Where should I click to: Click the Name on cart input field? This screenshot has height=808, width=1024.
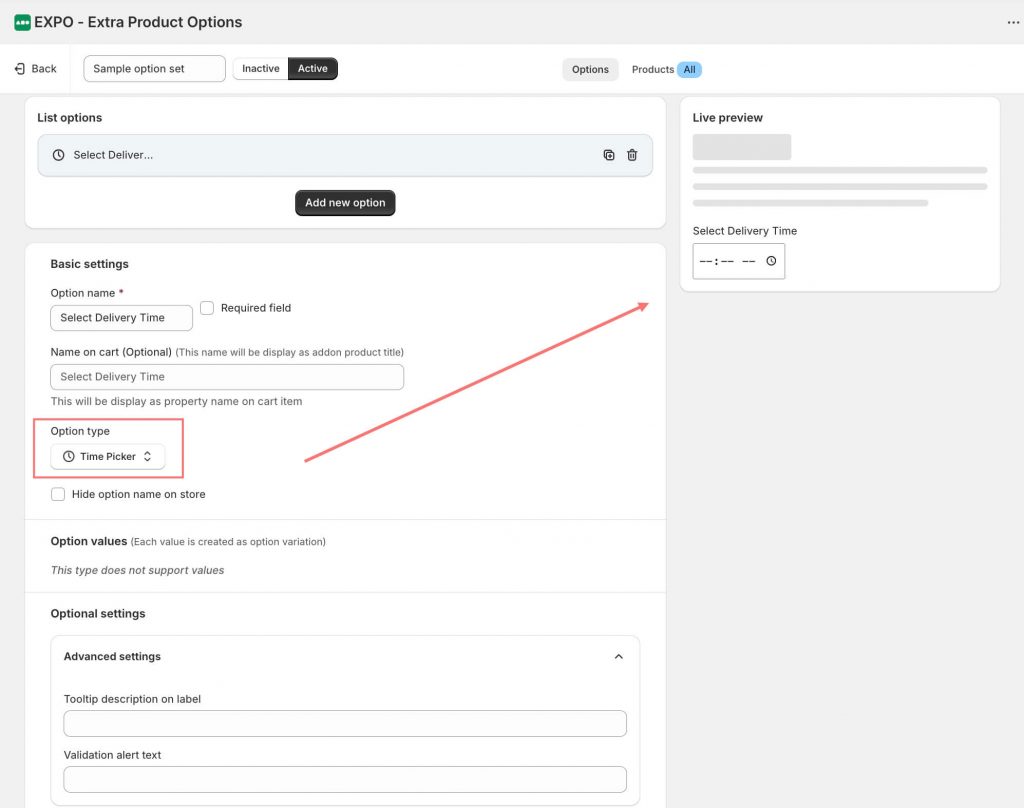(x=227, y=377)
